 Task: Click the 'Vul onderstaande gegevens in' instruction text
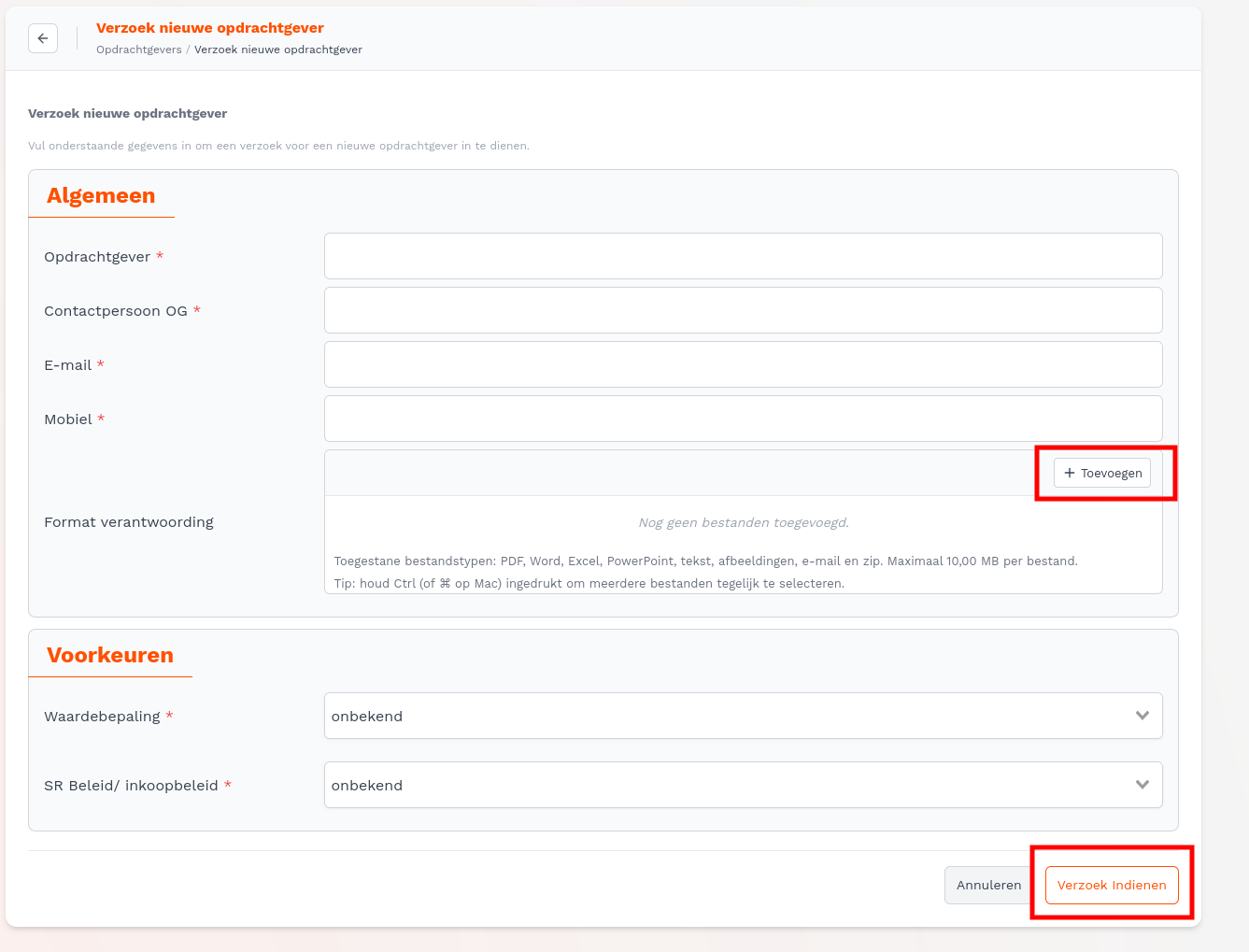click(278, 146)
